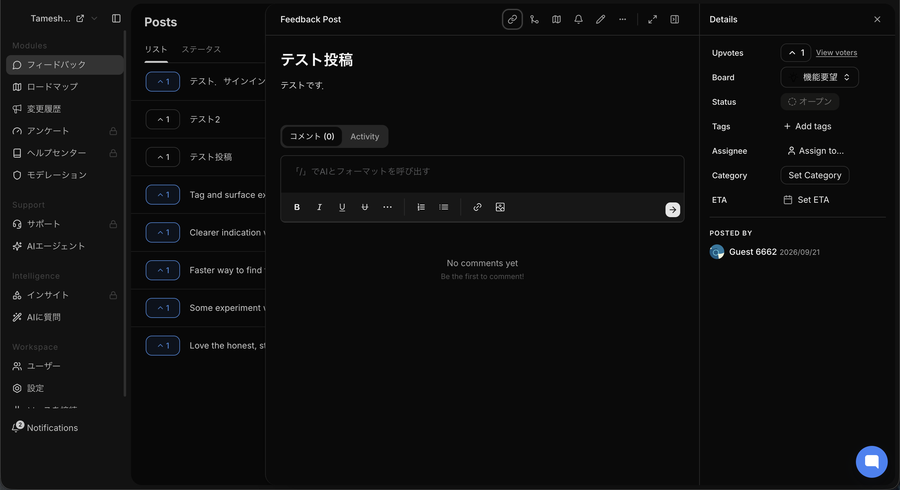Open the Board 機能要望 dropdown
Viewport: 900px width, 490px height.
click(x=819, y=77)
